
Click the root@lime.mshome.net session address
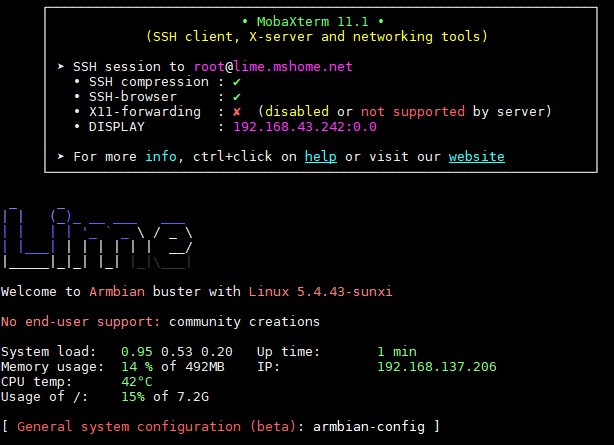(273, 67)
